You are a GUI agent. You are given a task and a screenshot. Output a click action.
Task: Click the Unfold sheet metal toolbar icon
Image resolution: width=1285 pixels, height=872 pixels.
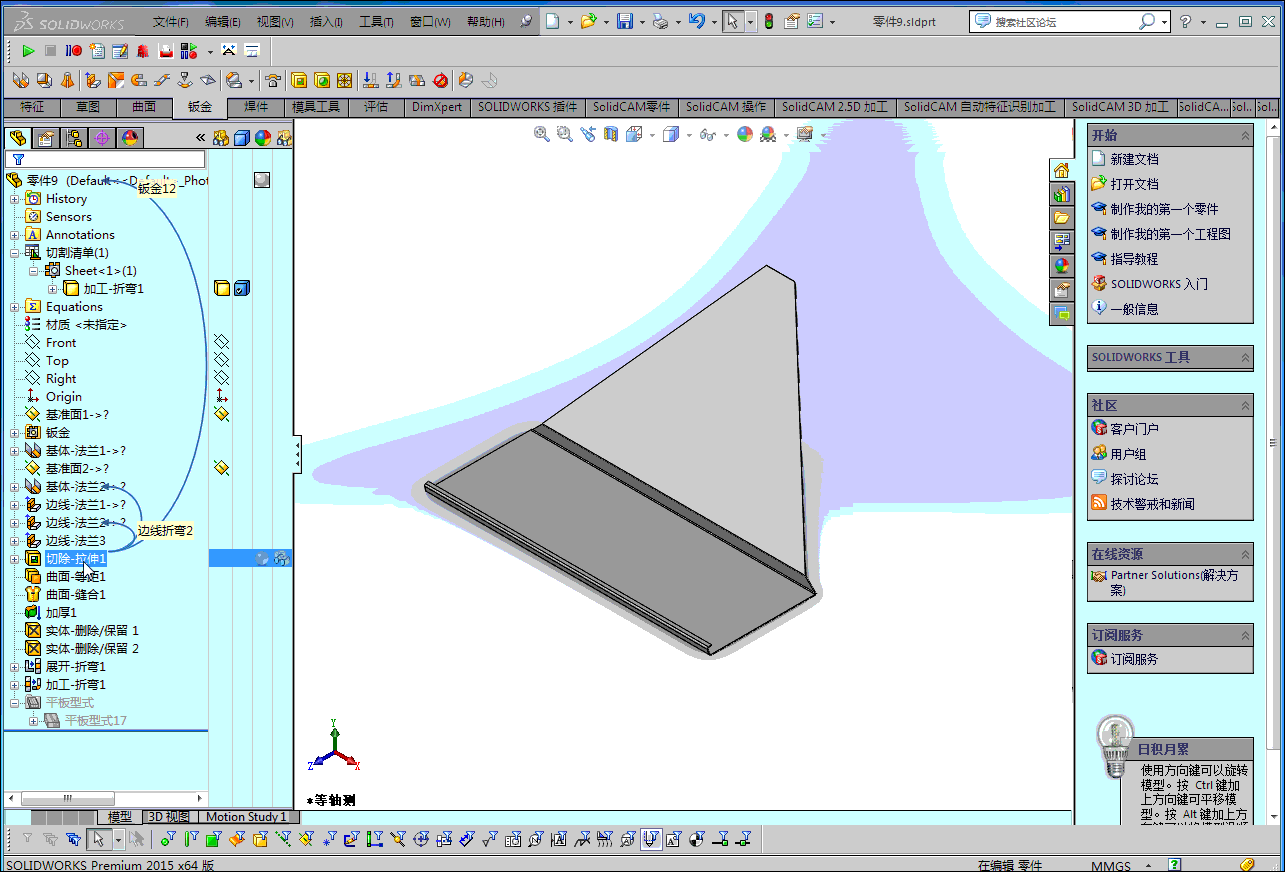point(370,80)
